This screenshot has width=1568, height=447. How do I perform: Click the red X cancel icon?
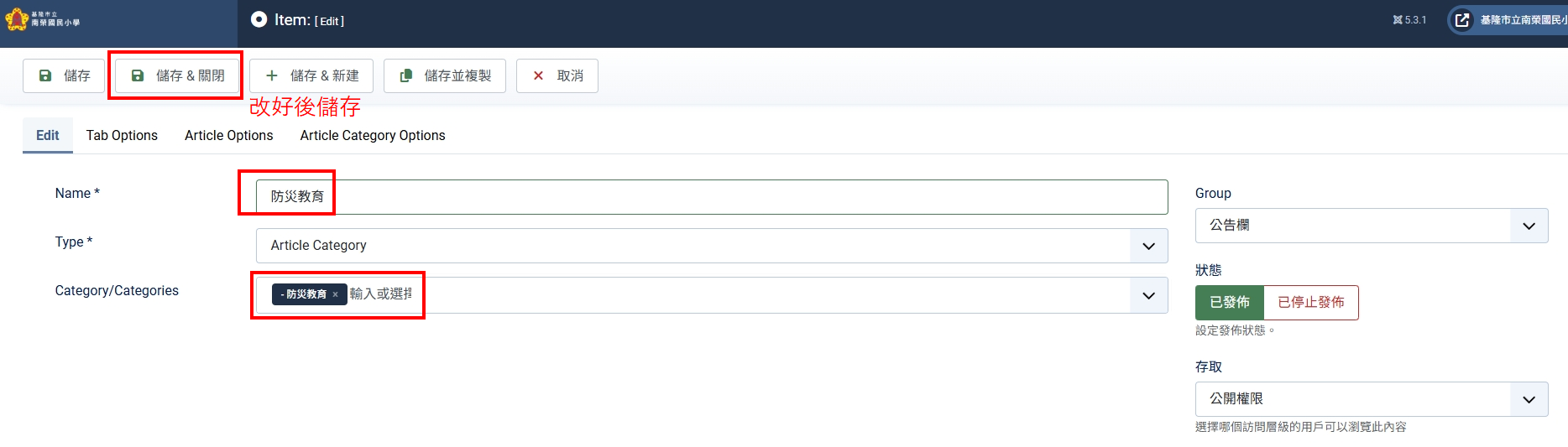pyautogui.click(x=538, y=75)
